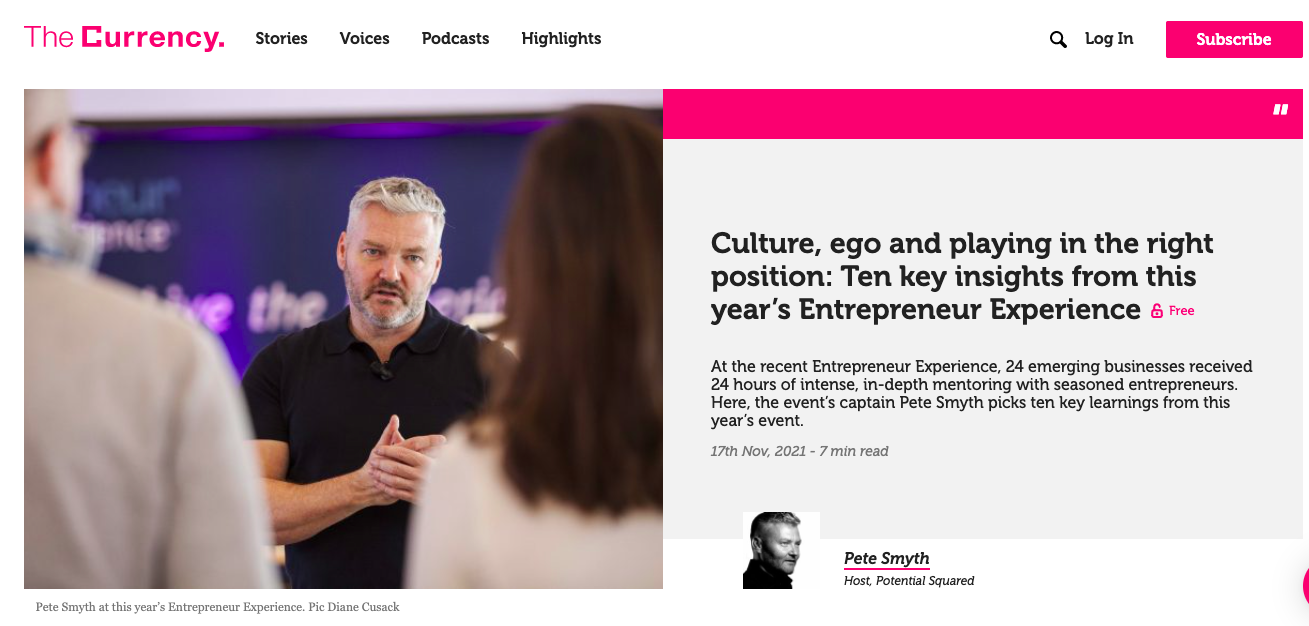Click the article summary paragraph
The image size is (1309, 626).
point(981,393)
